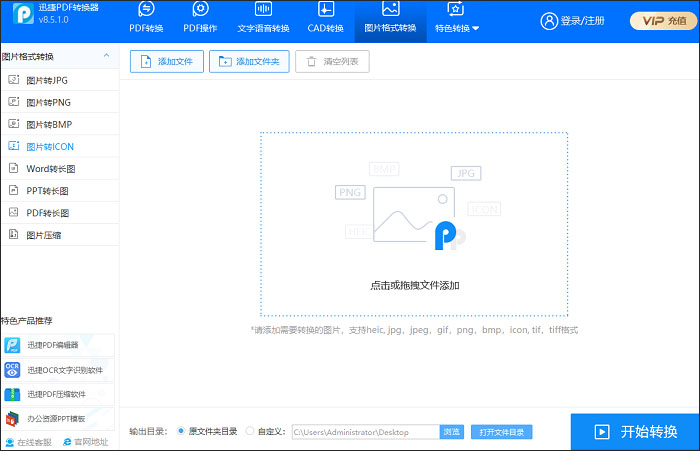The height and width of the screenshot is (451, 700).
Task: Open the CAD转换 tab
Action: (325, 18)
